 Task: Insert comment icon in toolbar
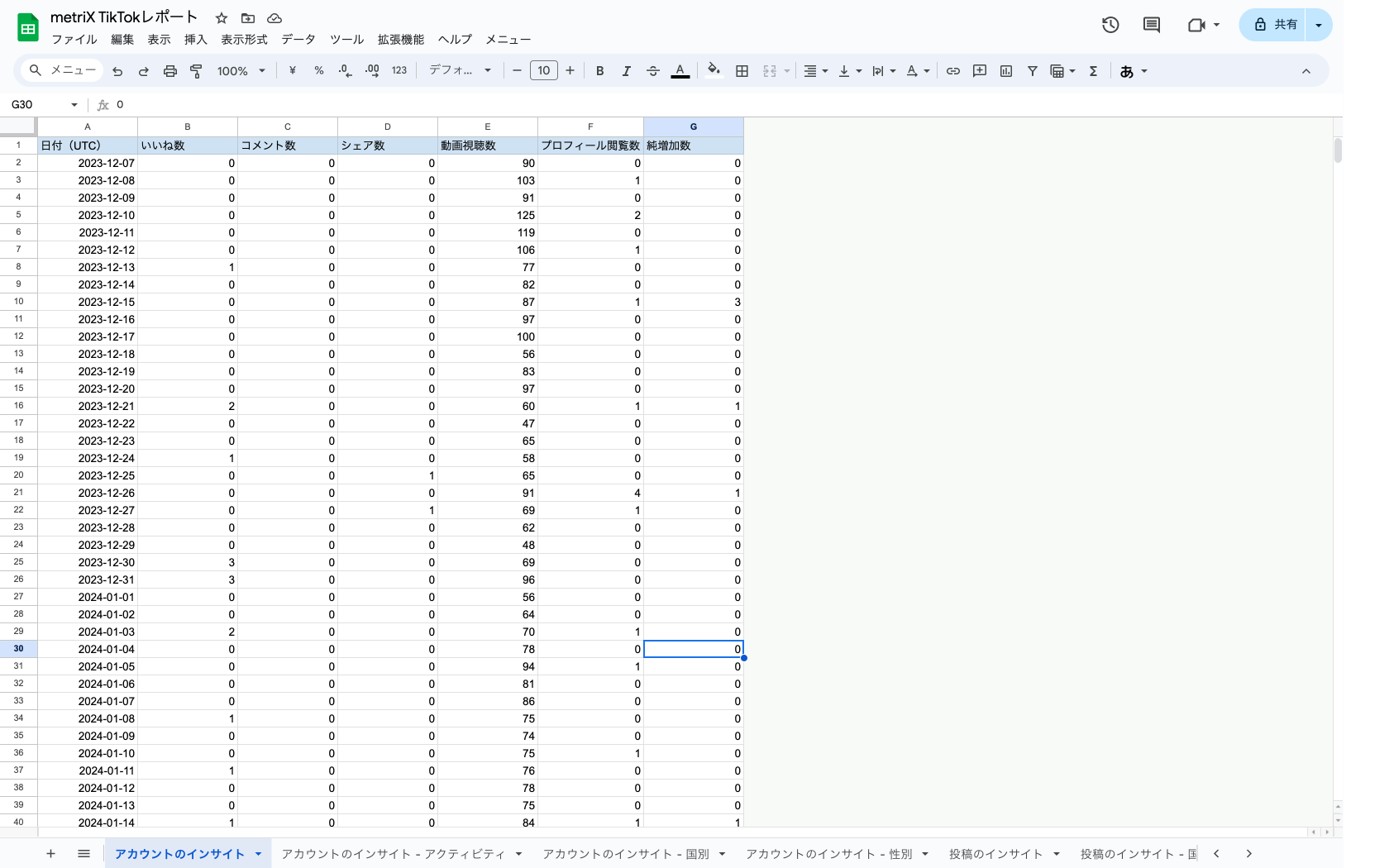point(980,71)
